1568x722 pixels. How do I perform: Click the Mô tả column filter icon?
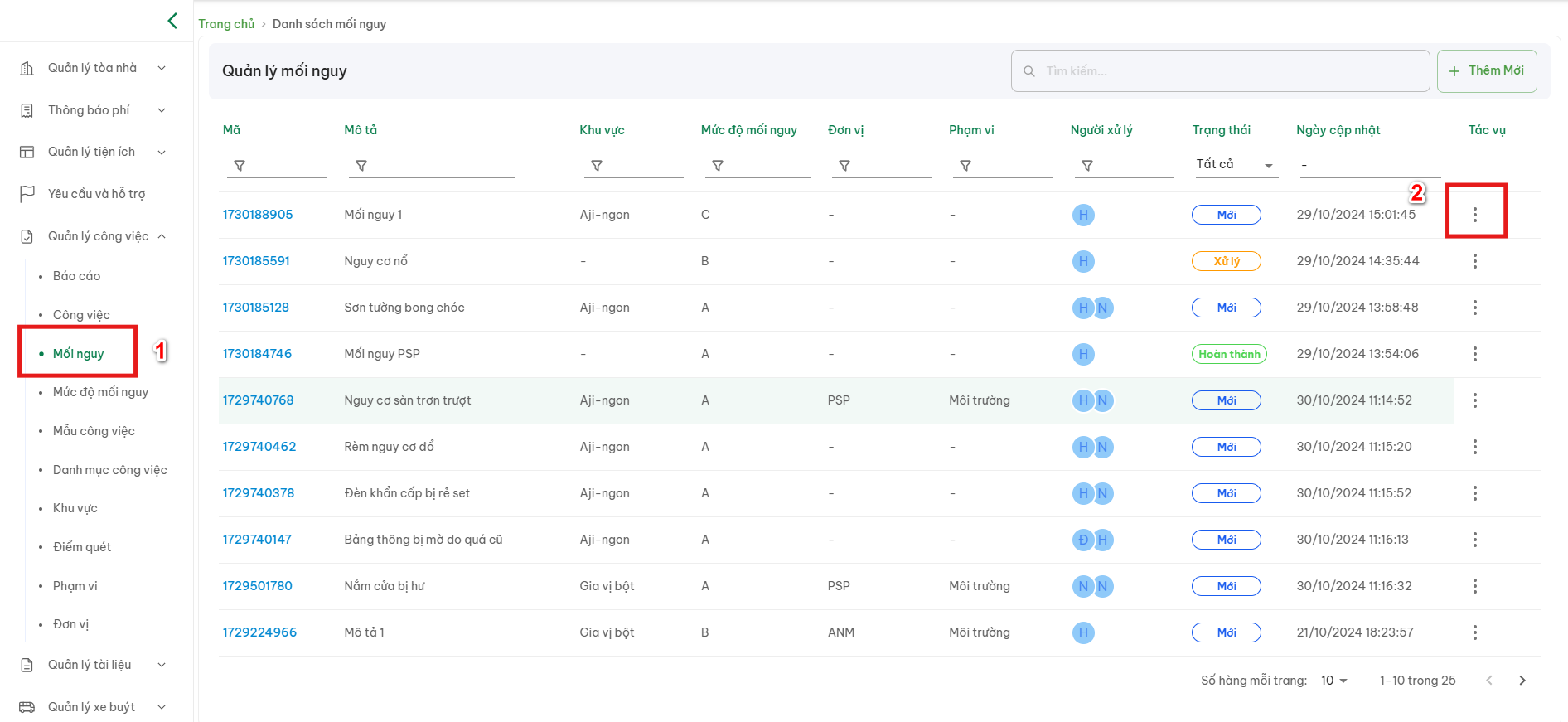361,166
